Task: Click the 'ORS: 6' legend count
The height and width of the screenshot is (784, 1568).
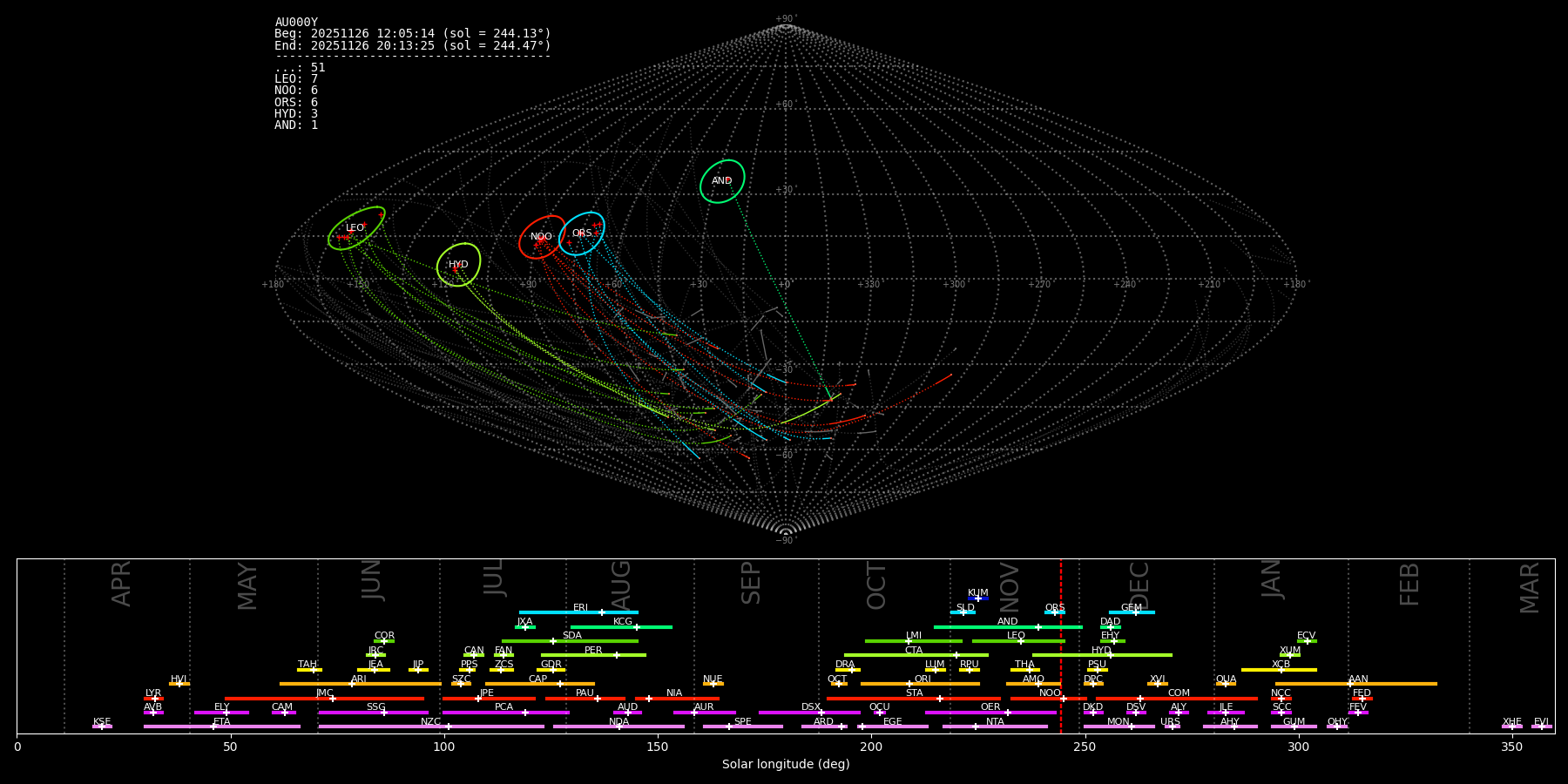Action: pos(296,103)
